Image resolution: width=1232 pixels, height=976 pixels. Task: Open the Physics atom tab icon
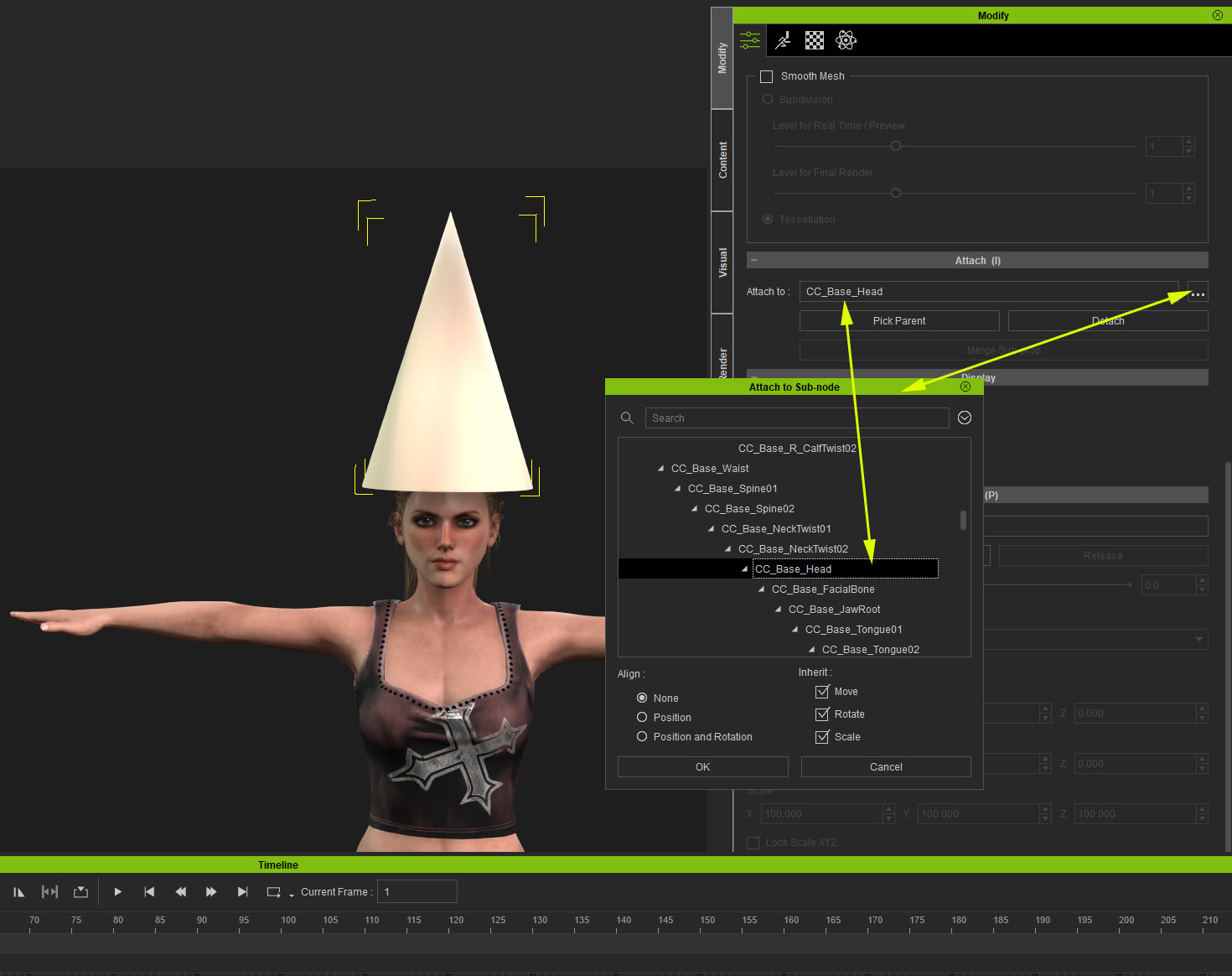(x=846, y=40)
